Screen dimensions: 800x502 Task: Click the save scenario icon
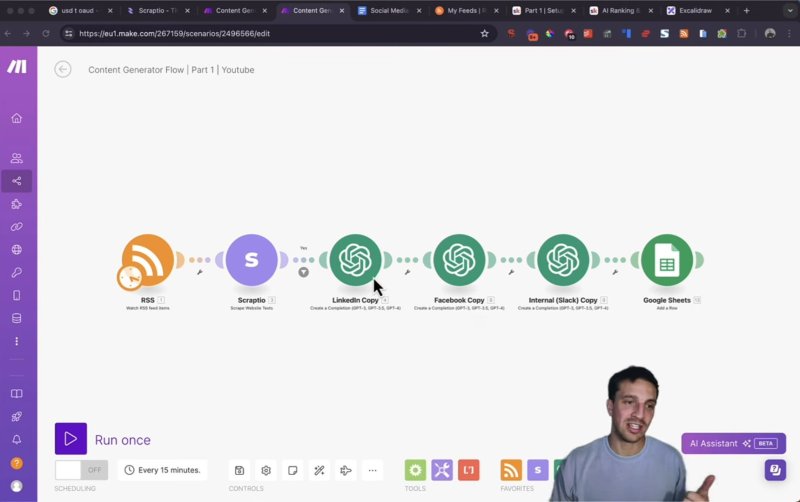[x=239, y=470]
